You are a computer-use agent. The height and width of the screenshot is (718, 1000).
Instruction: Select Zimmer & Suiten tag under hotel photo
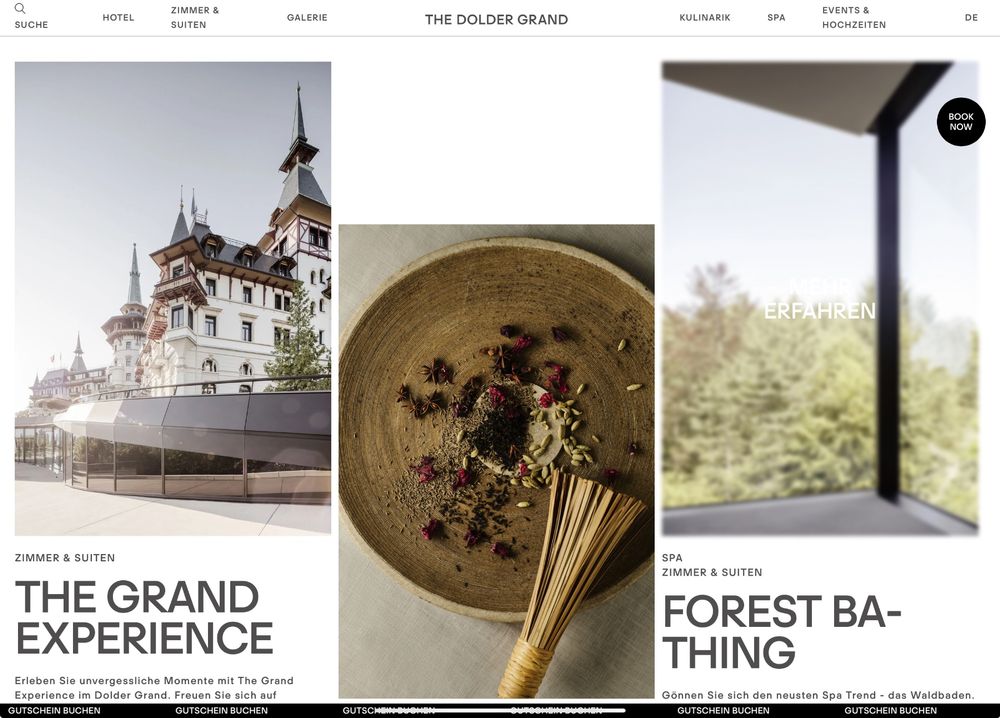pyautogui.click(x=65, y=557)
